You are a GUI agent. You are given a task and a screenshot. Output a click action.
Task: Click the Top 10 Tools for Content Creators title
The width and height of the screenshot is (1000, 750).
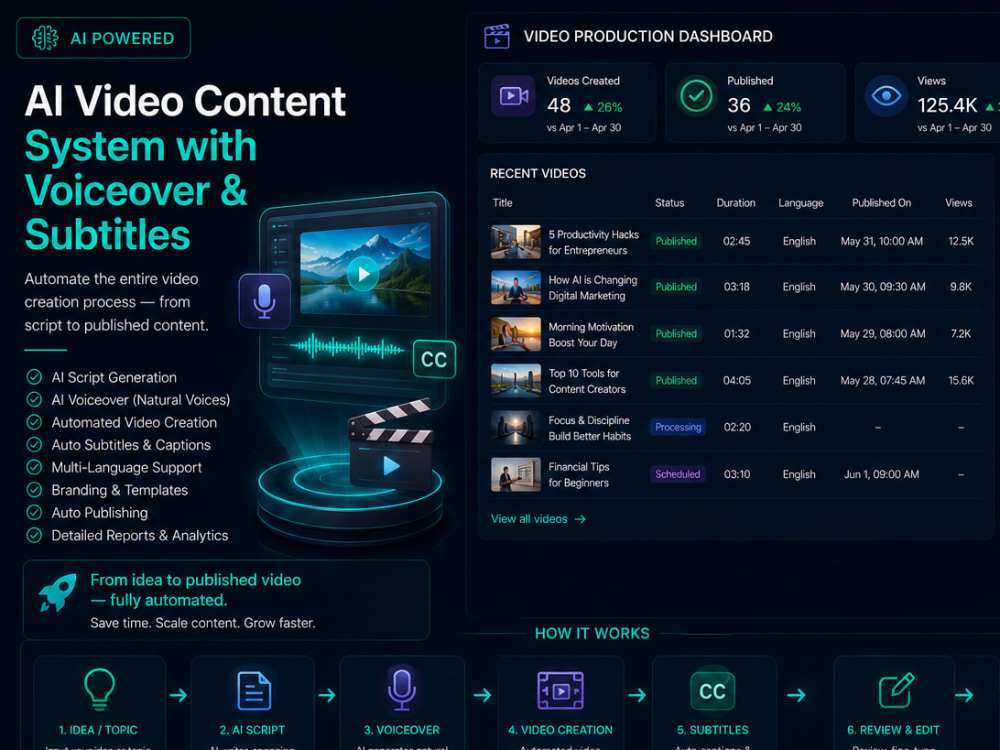587,381
